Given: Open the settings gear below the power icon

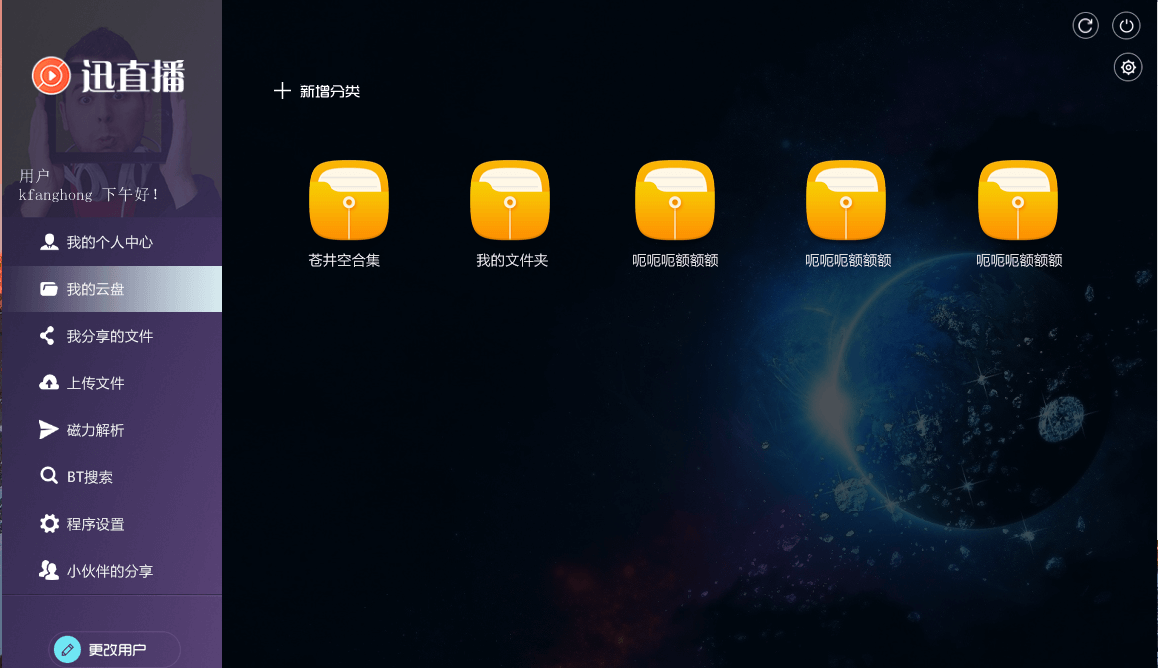Looking at the screenshot, I should pyautogui.click(x=1127, y=67).
